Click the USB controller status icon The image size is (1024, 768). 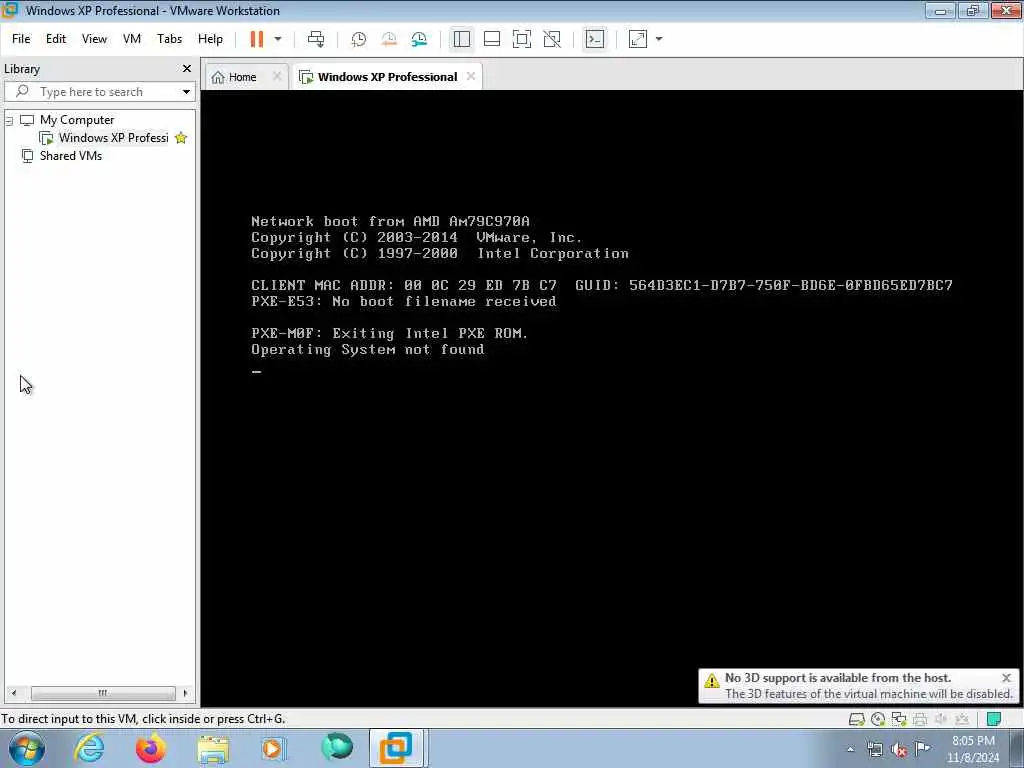click(x=962, y=719)
